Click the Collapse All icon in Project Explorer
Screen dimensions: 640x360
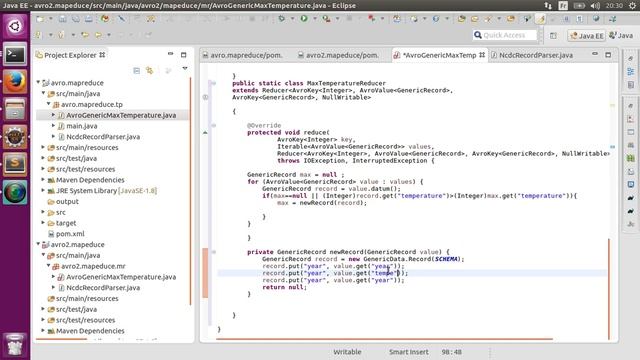pyautogui.click(x=136, y=70)
